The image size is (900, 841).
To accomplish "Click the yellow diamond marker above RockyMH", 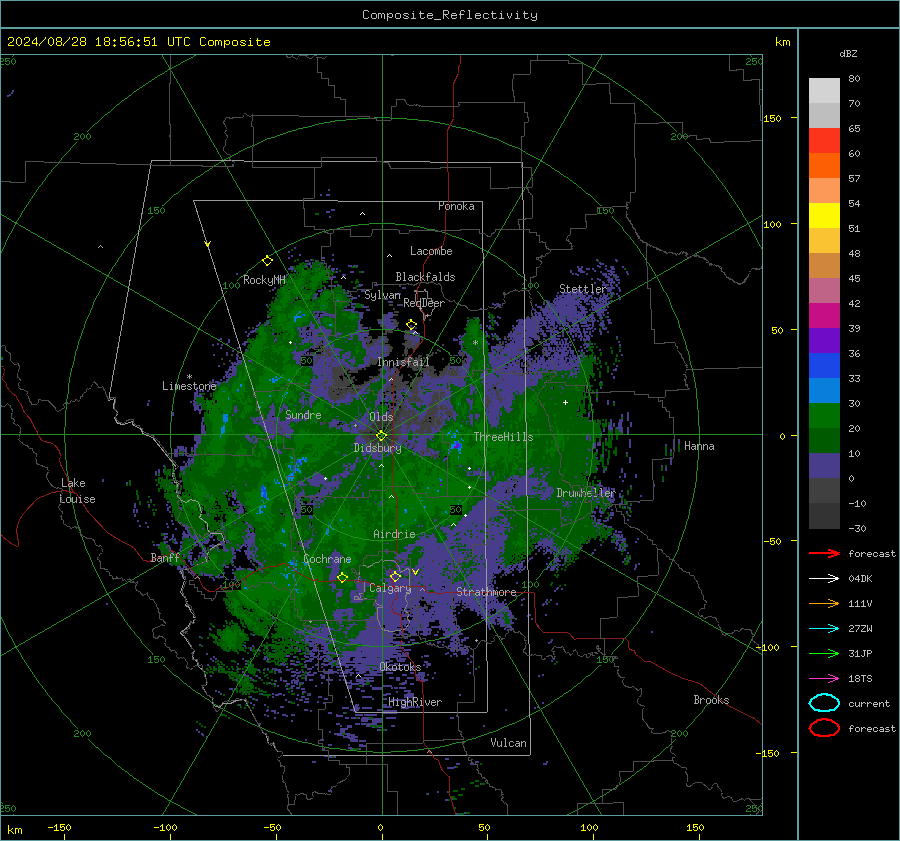I will tap(267, 261).
